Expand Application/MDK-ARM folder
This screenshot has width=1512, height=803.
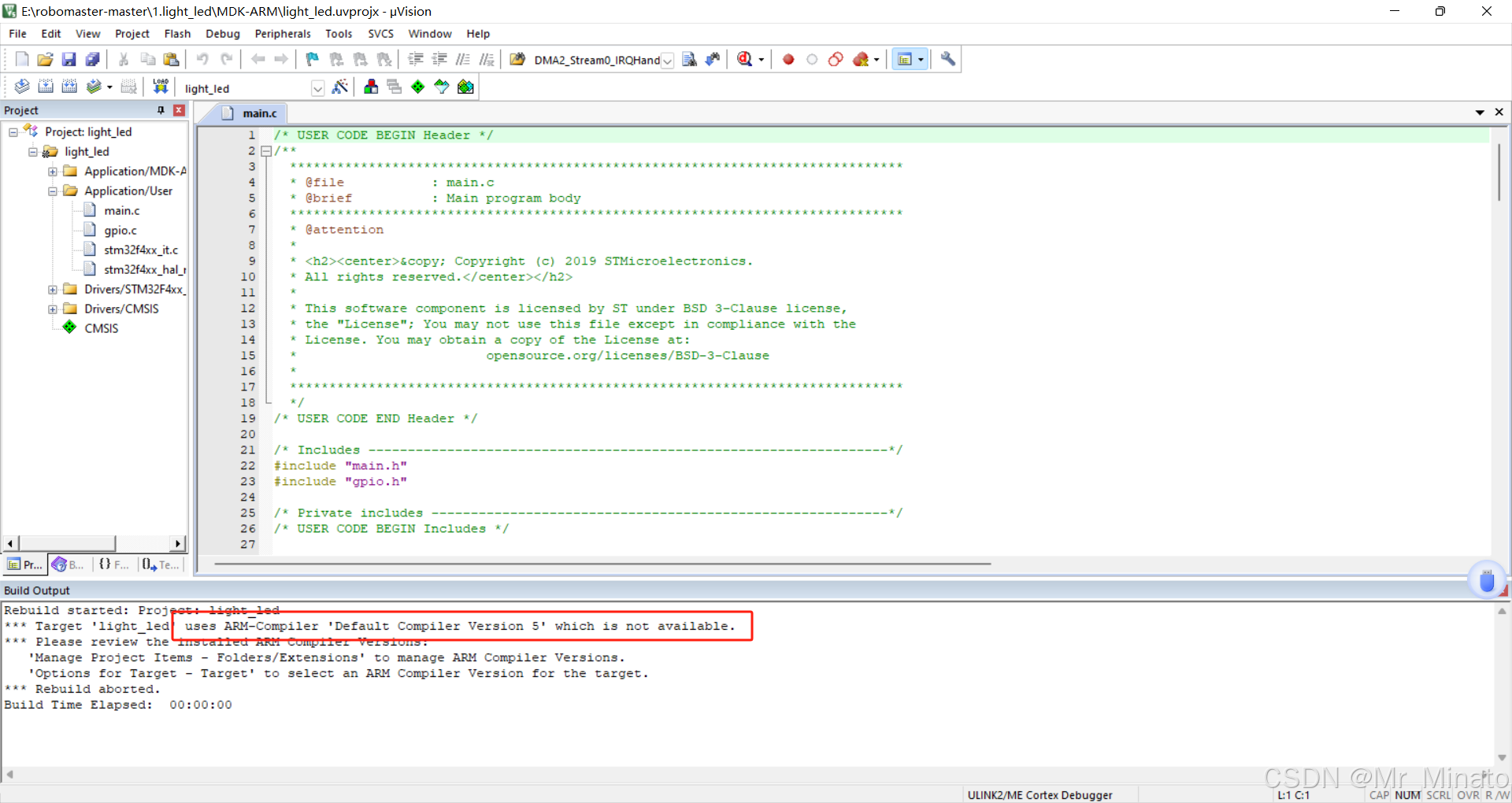(x=53, y=172)
